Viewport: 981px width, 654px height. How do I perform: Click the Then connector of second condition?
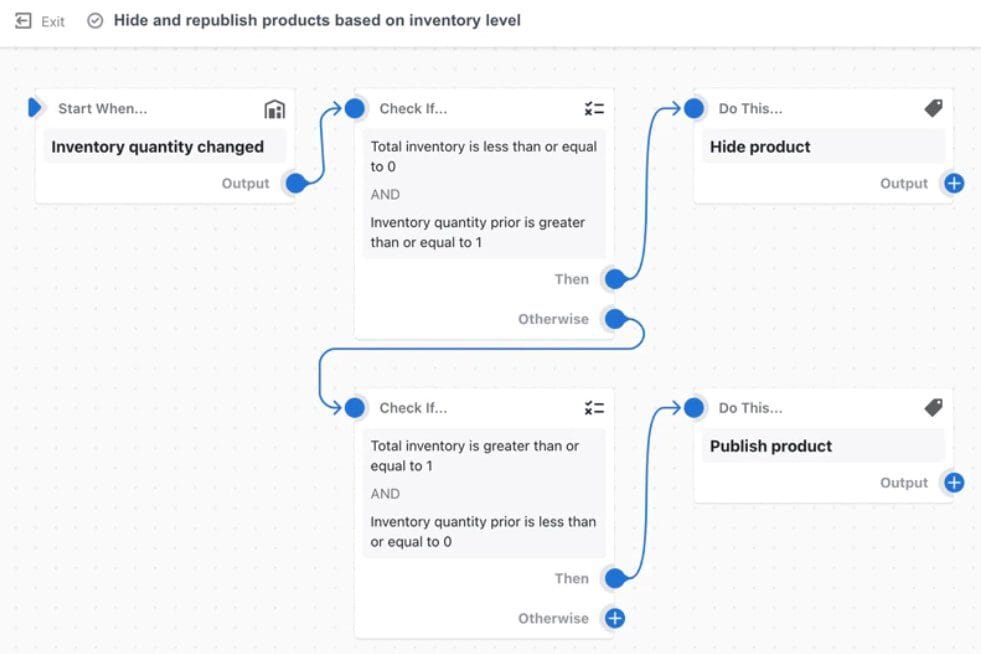[x=615, y=578]
